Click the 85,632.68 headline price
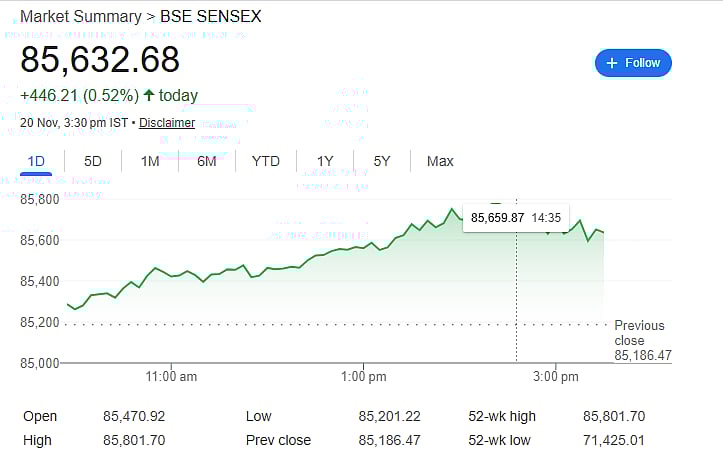This screenshot has width=723, height=467. pyautogui.click(x=100, y=60)
